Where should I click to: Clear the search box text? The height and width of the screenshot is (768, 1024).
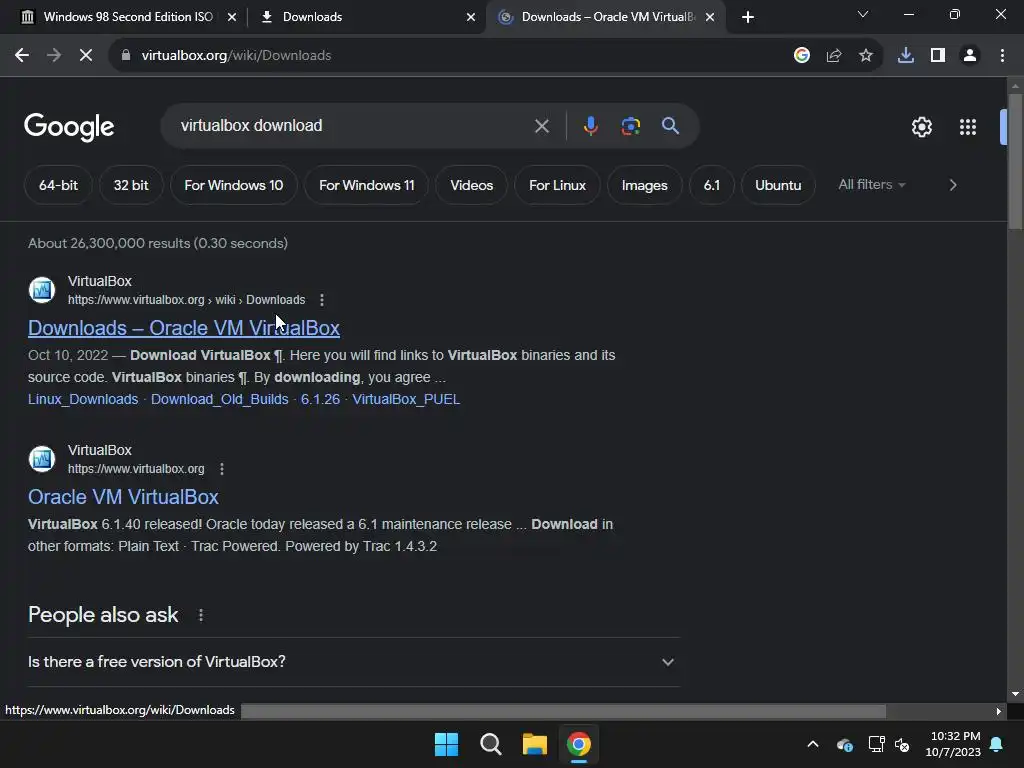point(541,126)
